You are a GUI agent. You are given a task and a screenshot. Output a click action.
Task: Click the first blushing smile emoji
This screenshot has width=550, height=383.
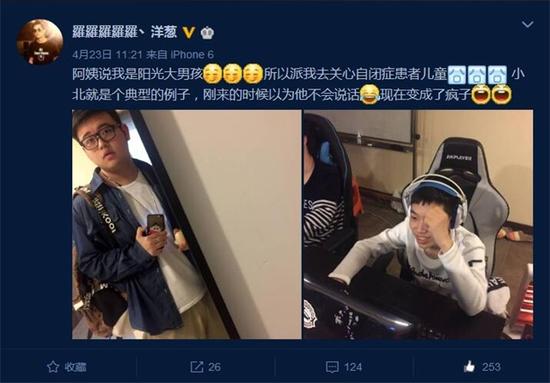click(213, 74)
